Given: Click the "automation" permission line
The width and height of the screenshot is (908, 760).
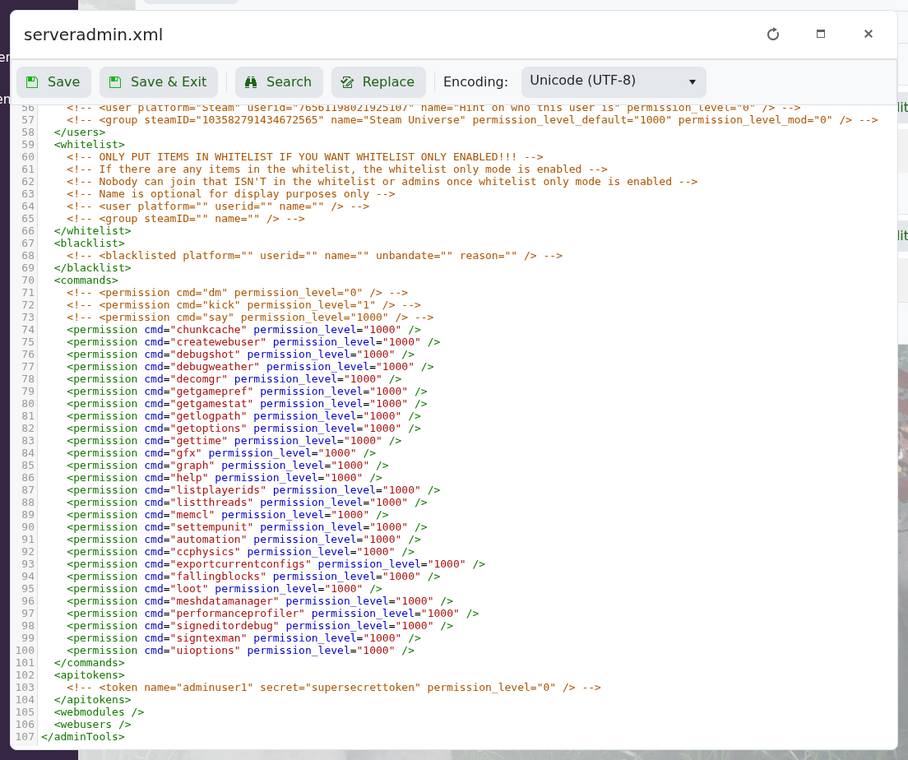Looking at the screenshot, I should [x=244, y=539].
